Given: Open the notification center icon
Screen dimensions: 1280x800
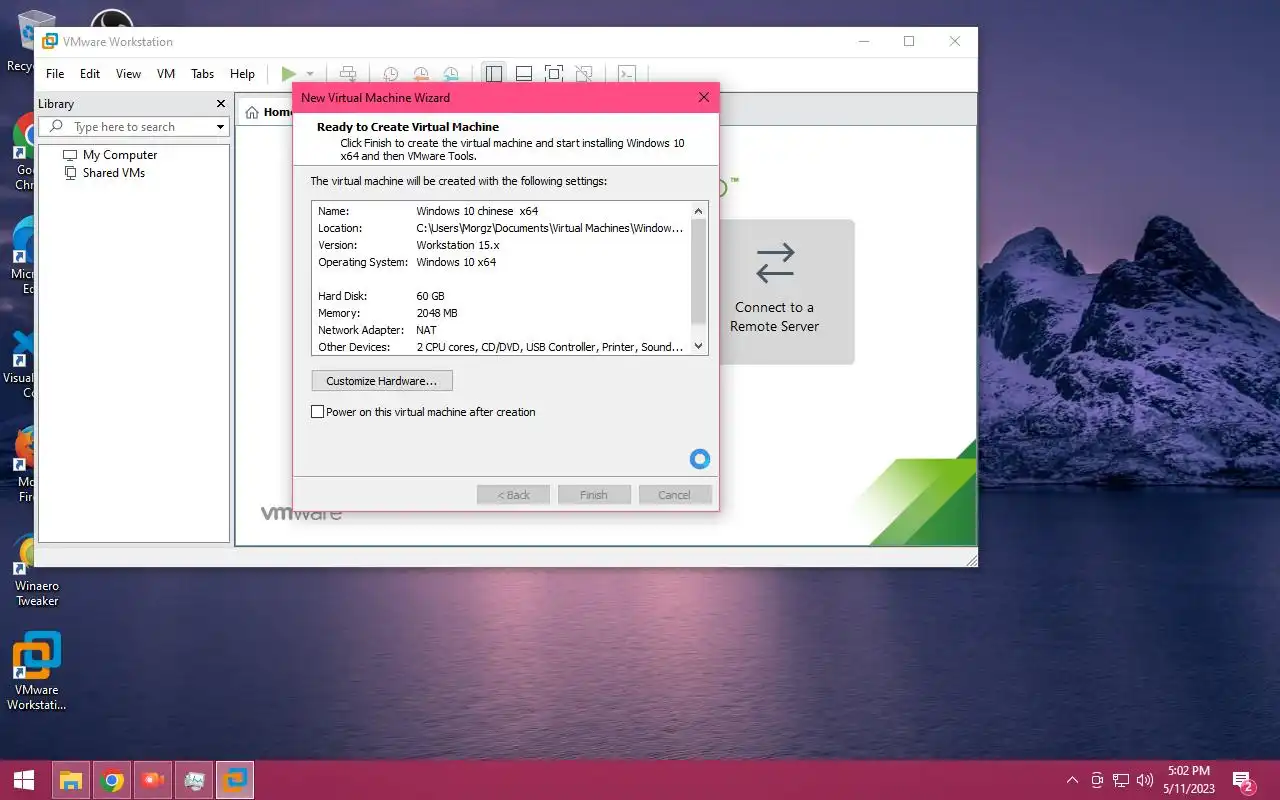Looking at the screenshot, I should click(1243, 780).
